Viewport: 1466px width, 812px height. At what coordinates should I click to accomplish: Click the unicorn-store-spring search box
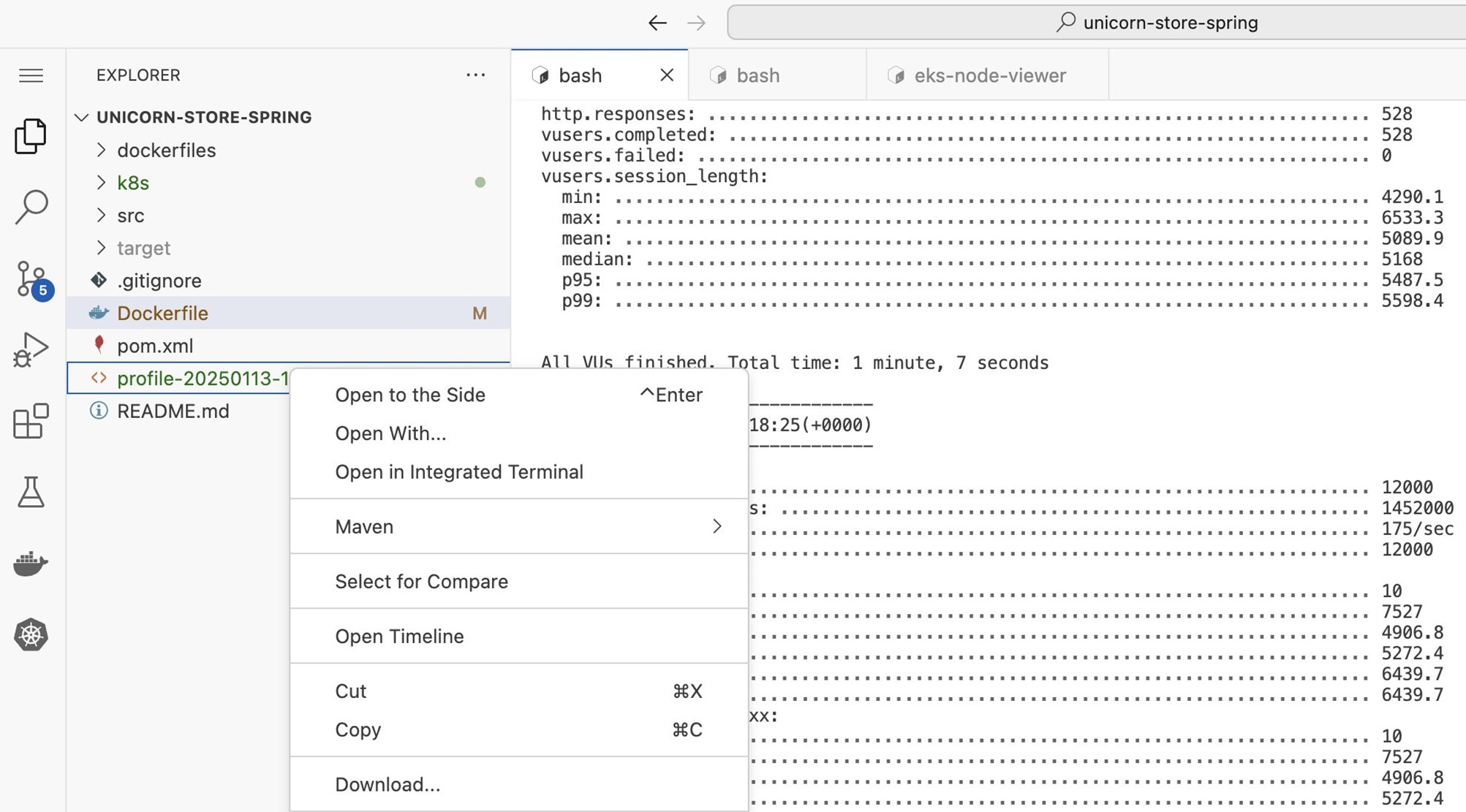pos(1097,23)
